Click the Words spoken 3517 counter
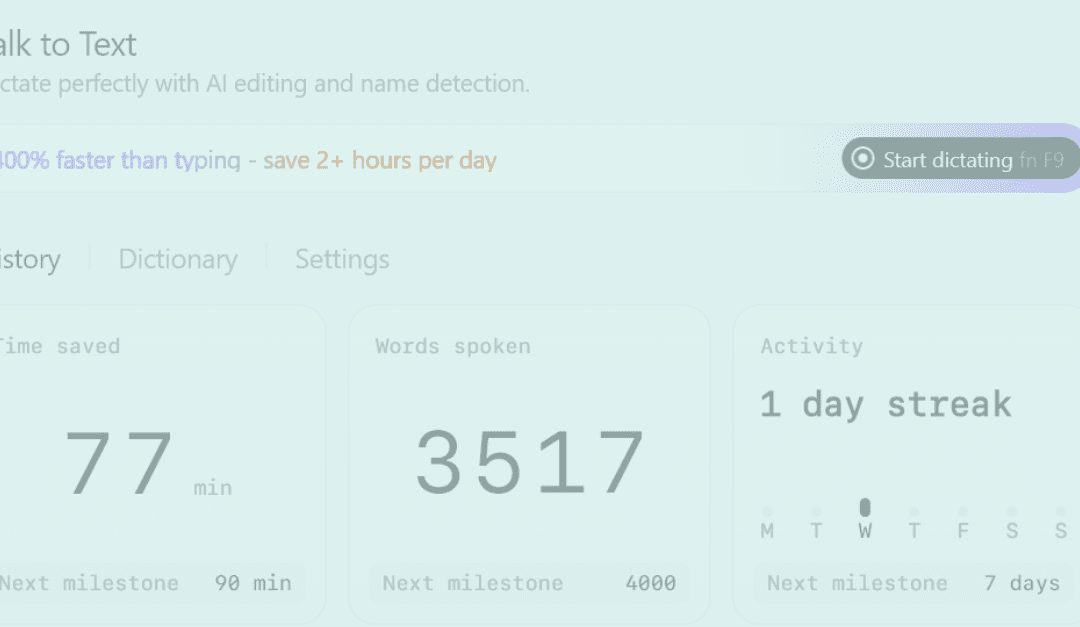The height and width of the screenshot is (627, 1080). tap(529, 460)
